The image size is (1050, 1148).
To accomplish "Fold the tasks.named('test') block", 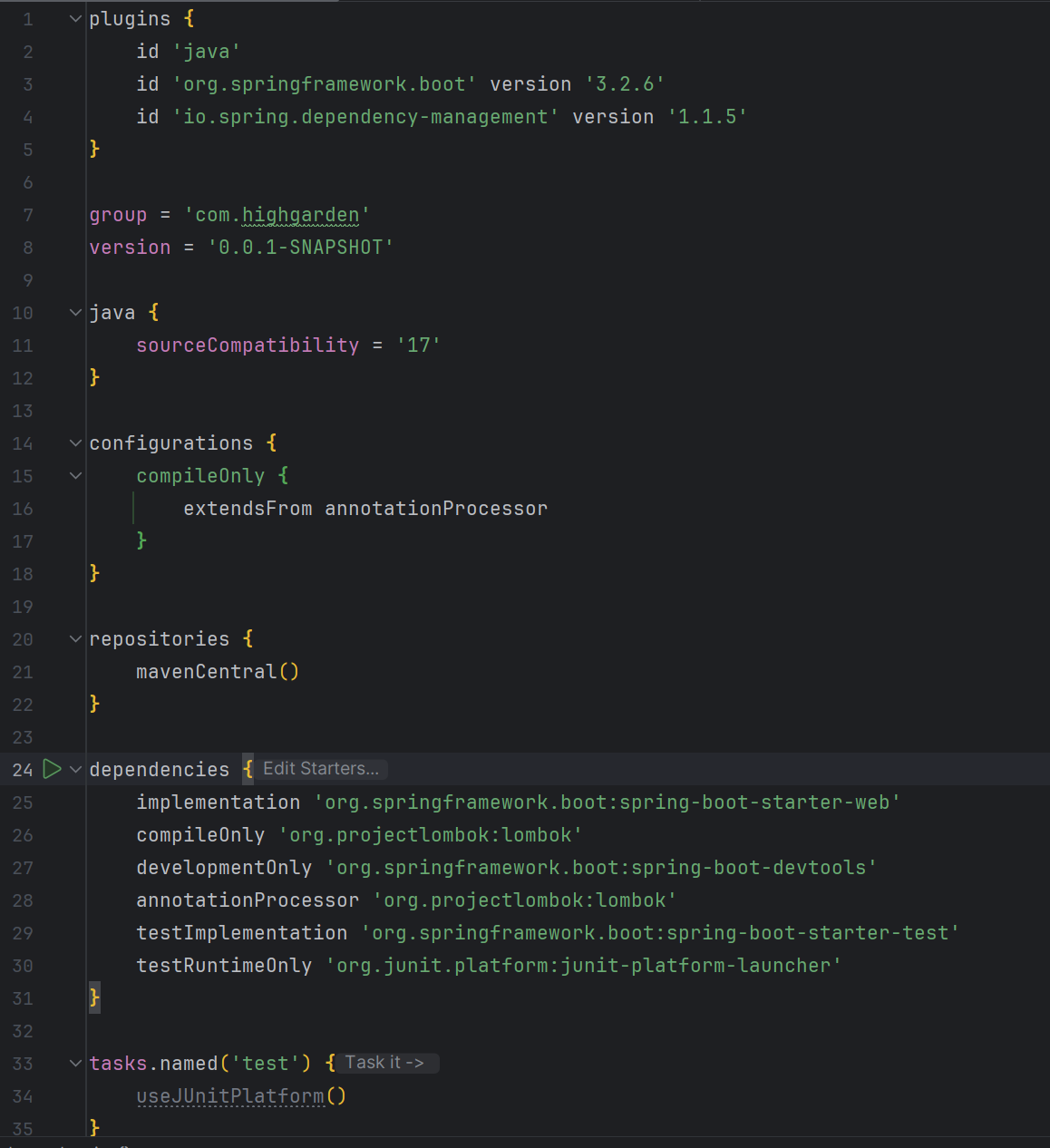I will (x=76, y=1063).
